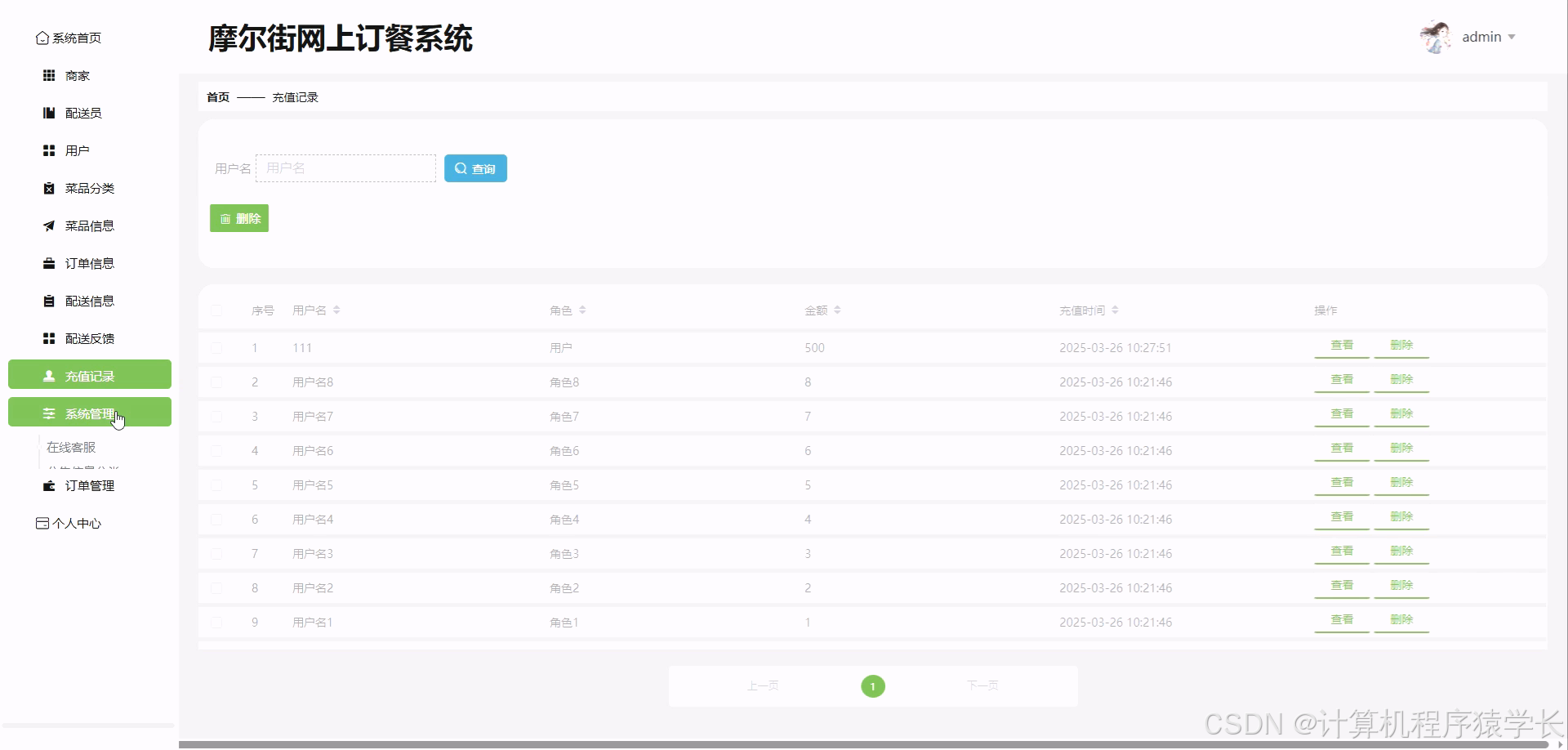
Task: Click the admin avatar picture
Action: pos(1435,38)
